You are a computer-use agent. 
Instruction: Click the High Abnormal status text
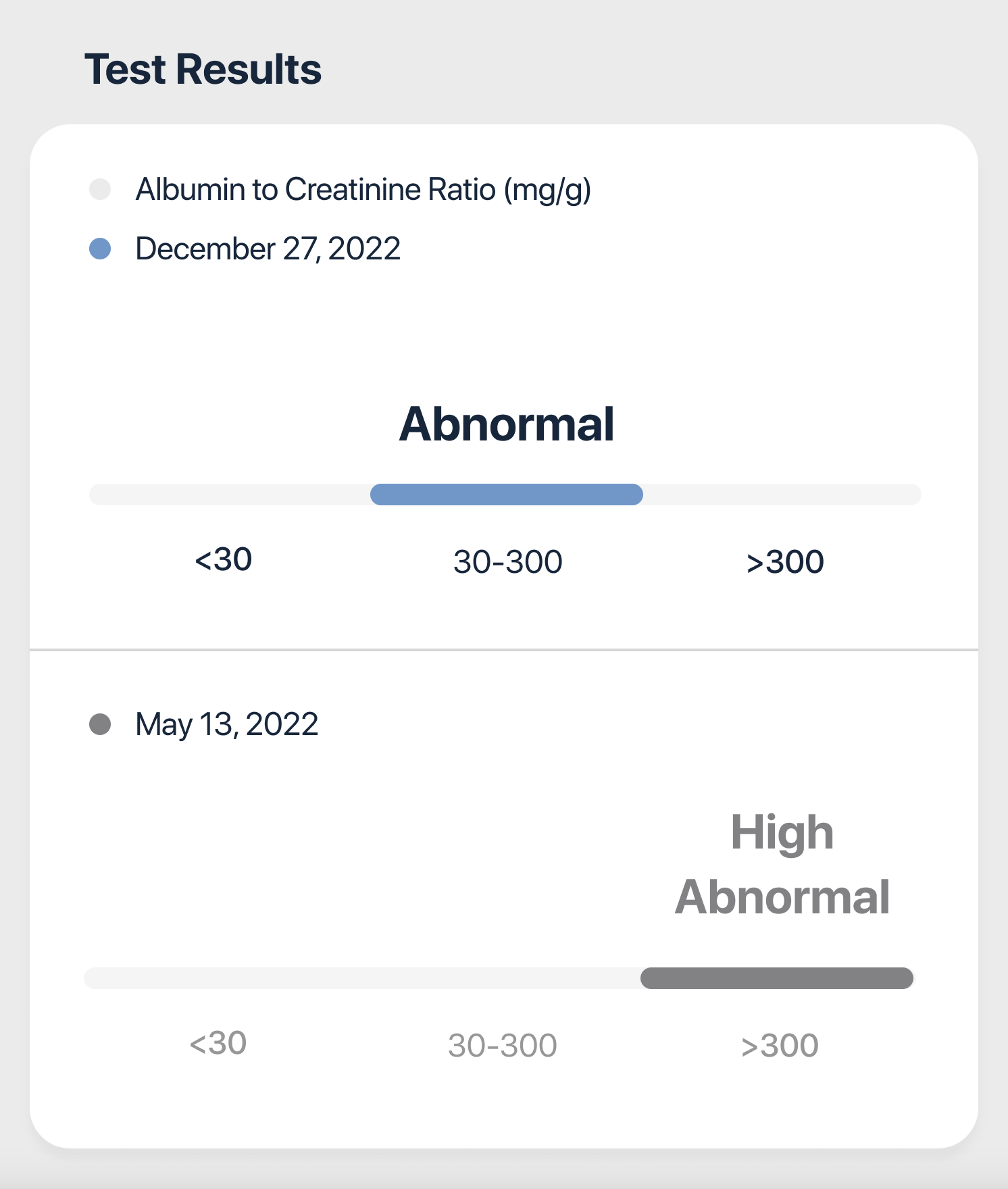coord(782,865)
